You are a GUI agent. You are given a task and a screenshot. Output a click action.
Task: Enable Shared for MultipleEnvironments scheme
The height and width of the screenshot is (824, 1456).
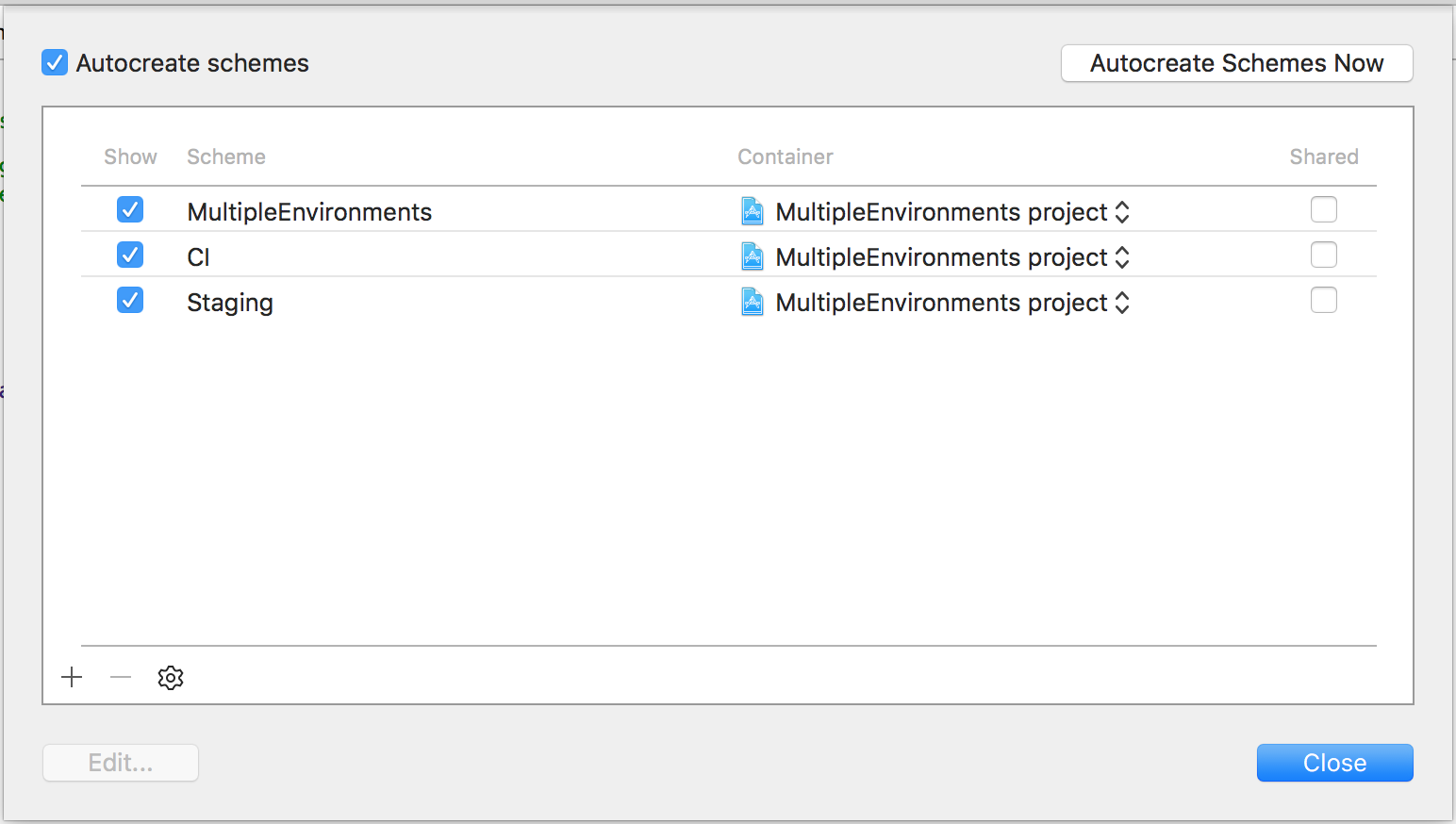click(x=1324, y=209)
